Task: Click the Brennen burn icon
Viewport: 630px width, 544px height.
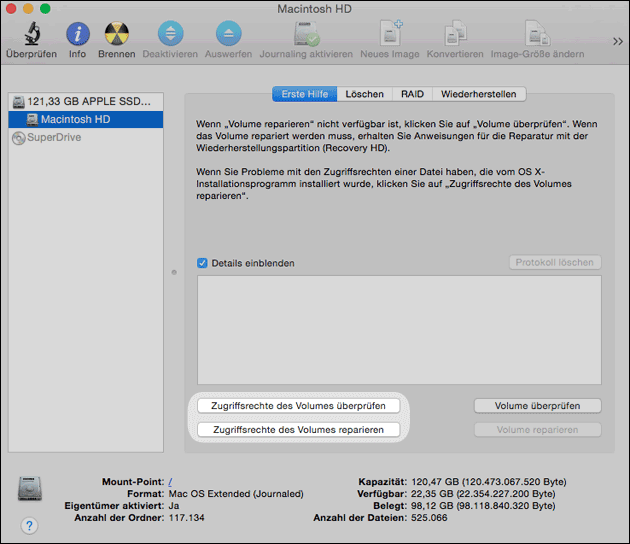Action: (x=117, y=34)
